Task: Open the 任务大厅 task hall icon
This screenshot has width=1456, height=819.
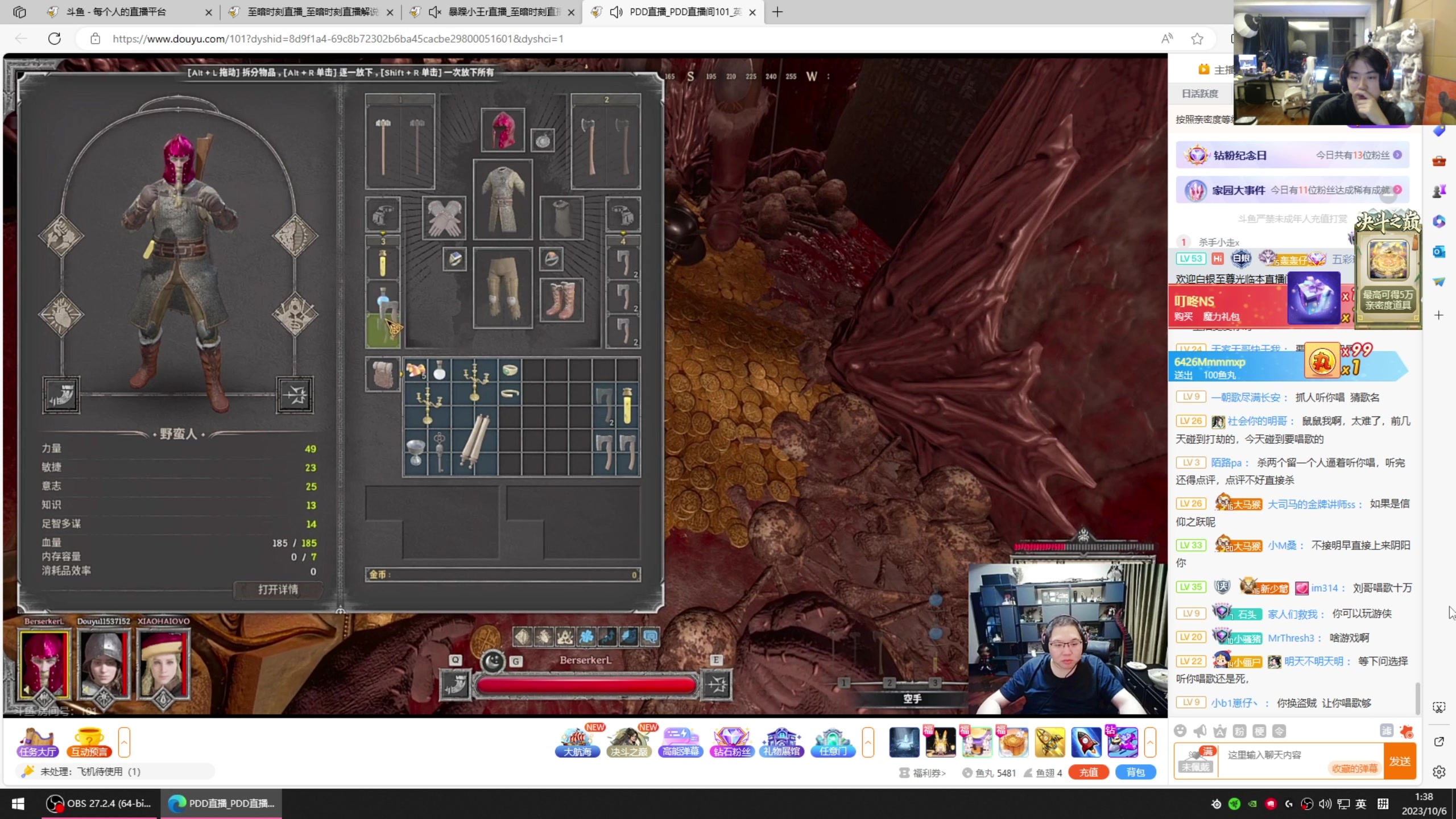Action: tap(38, 742)
